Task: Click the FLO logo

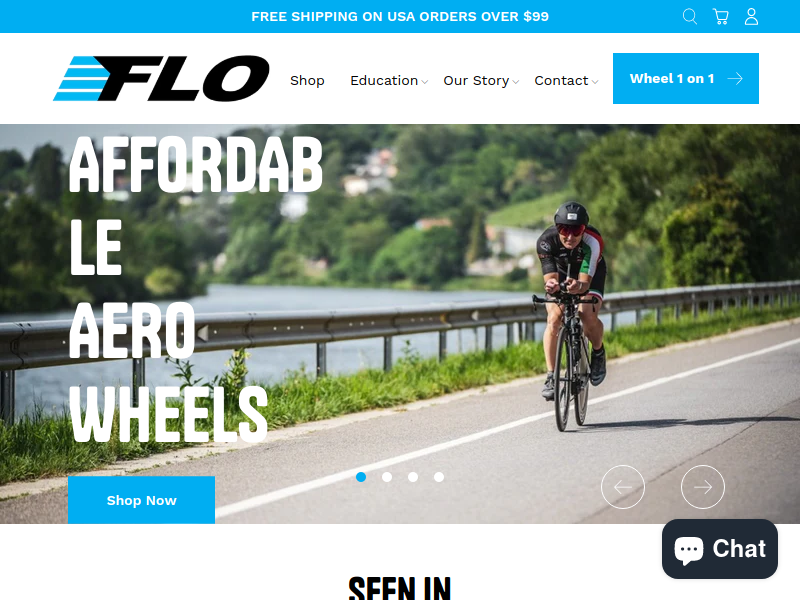Action: tap(161, 78)
